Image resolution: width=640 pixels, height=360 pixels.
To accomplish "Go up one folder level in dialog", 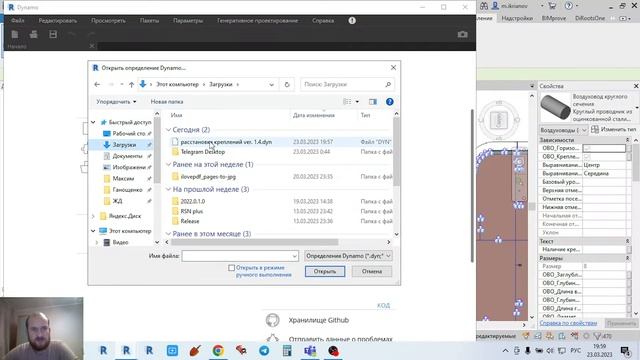I will [131, 84].
